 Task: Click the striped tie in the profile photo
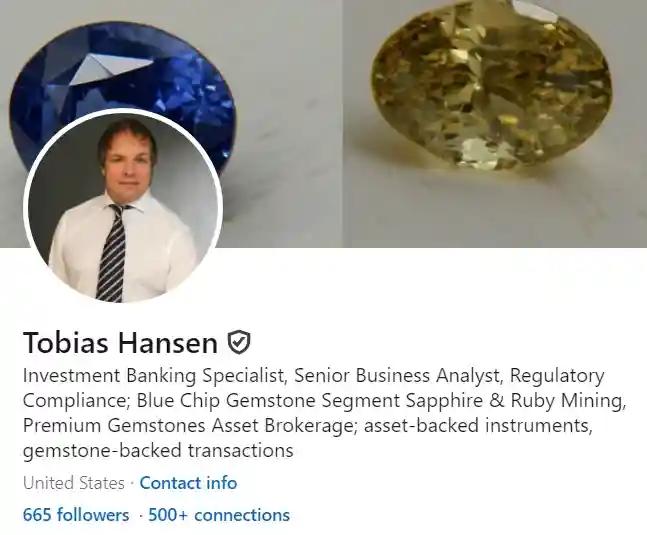coord(112,254)
